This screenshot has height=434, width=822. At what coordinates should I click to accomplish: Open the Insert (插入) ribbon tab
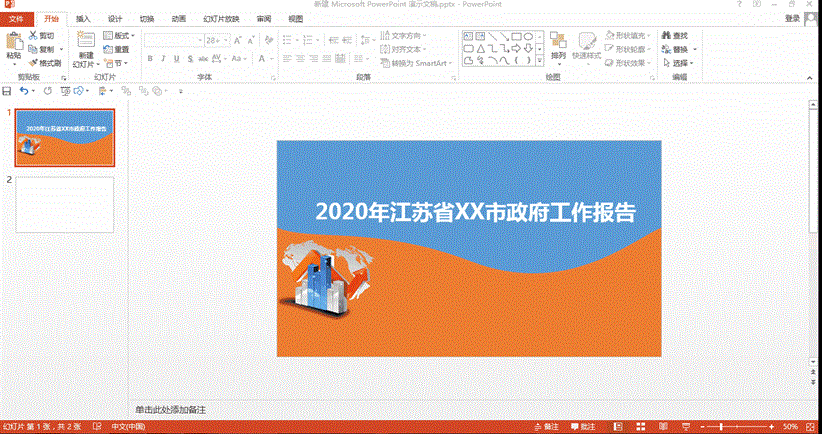coord(83,19)
